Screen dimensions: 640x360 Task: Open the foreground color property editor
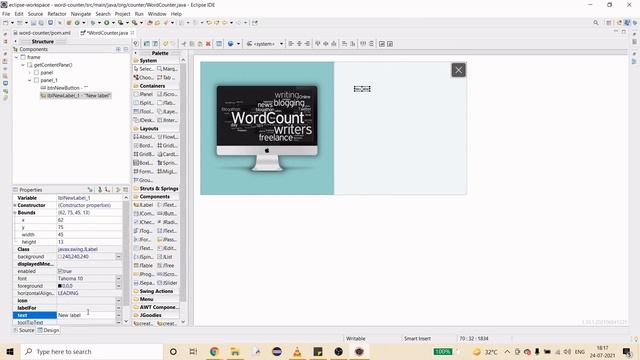[118, 286]
